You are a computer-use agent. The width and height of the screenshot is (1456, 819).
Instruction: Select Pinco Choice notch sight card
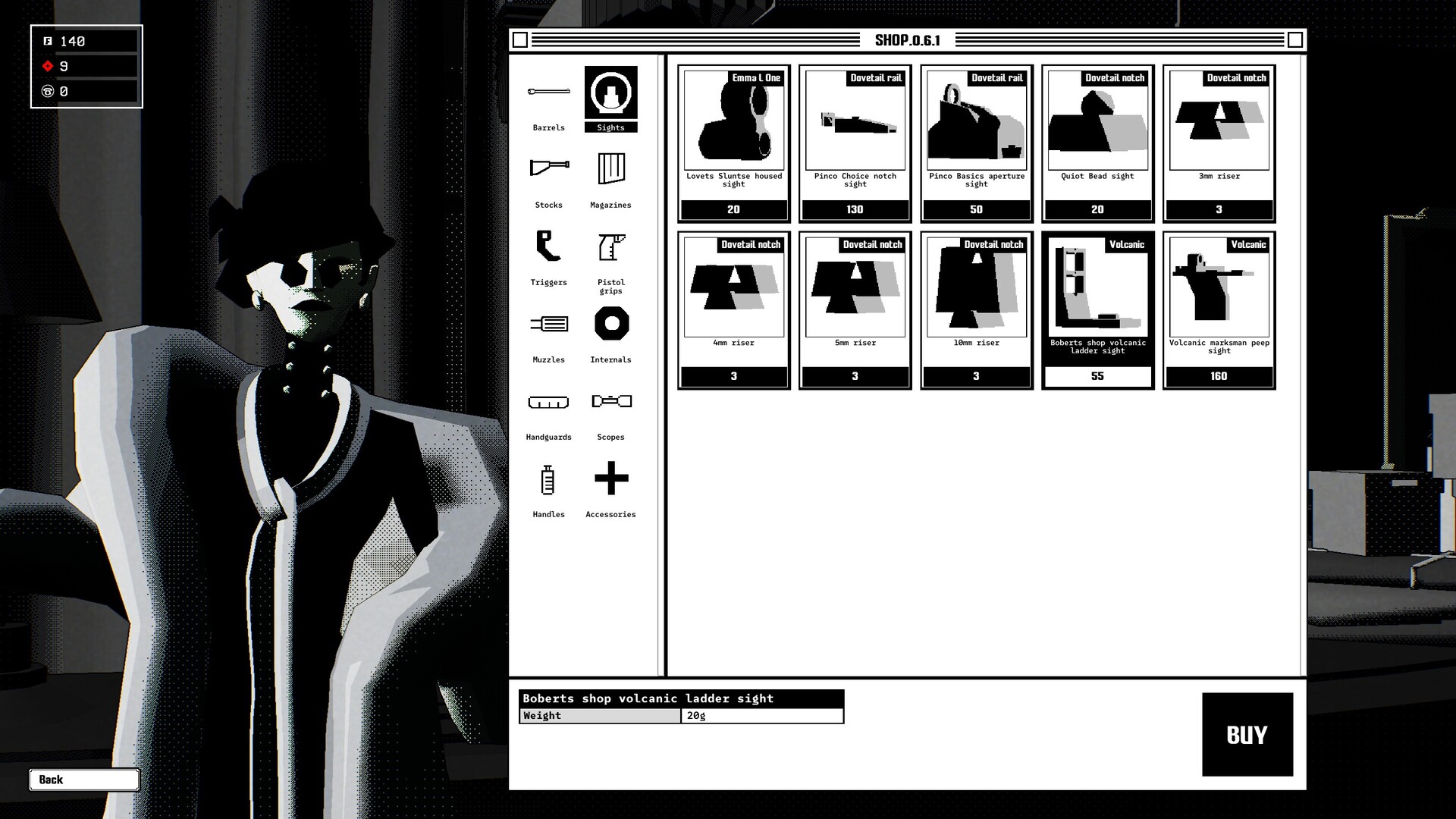855,143
